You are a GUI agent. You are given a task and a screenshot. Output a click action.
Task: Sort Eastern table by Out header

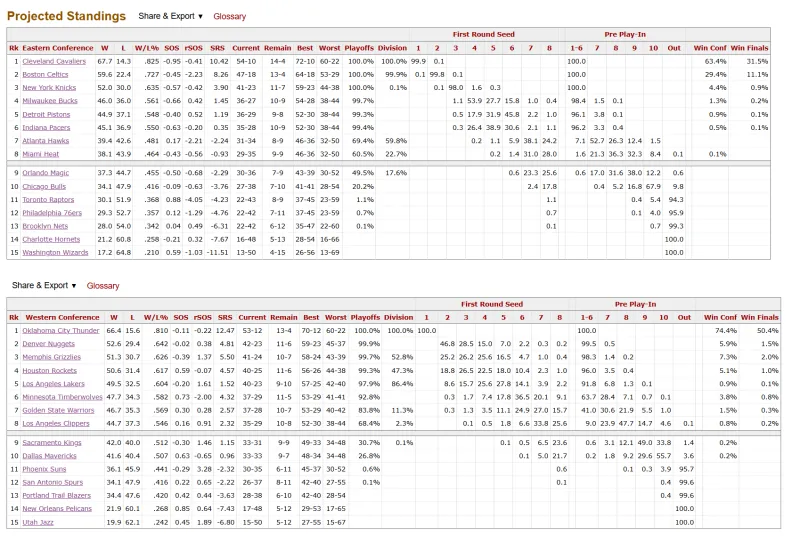pyautogui.click(x=674, y=48)
